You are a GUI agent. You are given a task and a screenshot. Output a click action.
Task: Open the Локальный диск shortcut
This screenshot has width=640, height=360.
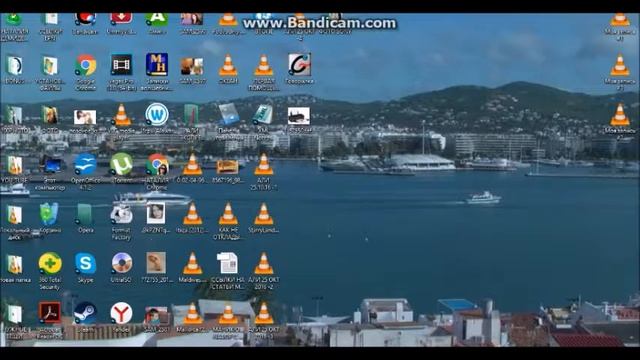[x=14, y=215]
